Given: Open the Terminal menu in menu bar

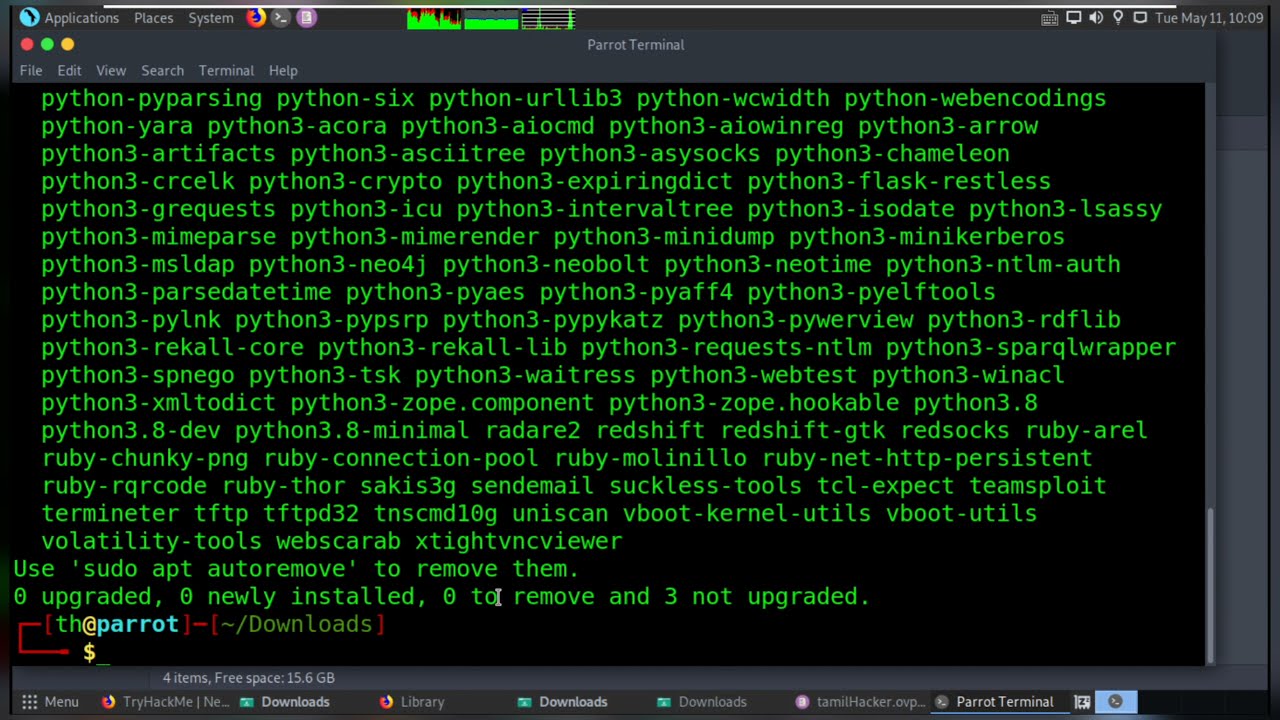Looking at the screenshot, I should (x=226, y=70).
